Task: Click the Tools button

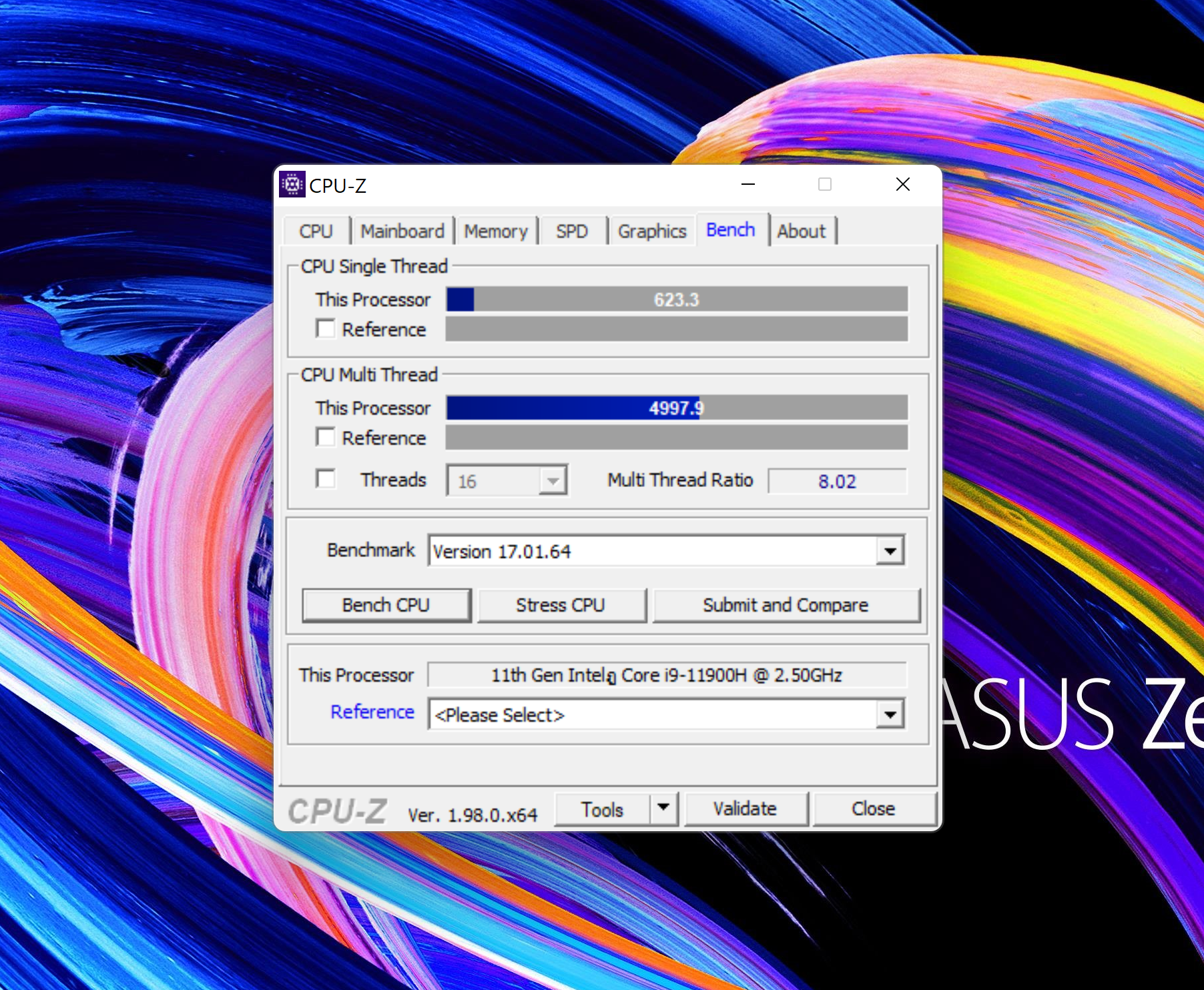Action: [603, 809]
